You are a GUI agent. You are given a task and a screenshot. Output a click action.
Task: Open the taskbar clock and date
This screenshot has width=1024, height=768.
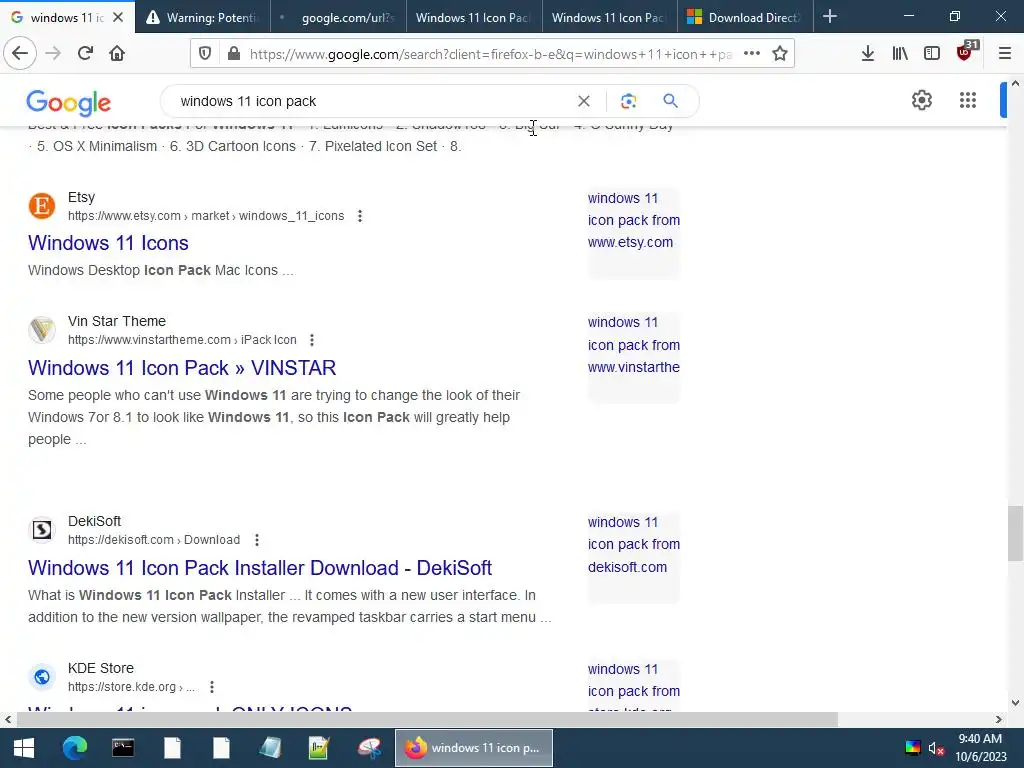(981, 748)
